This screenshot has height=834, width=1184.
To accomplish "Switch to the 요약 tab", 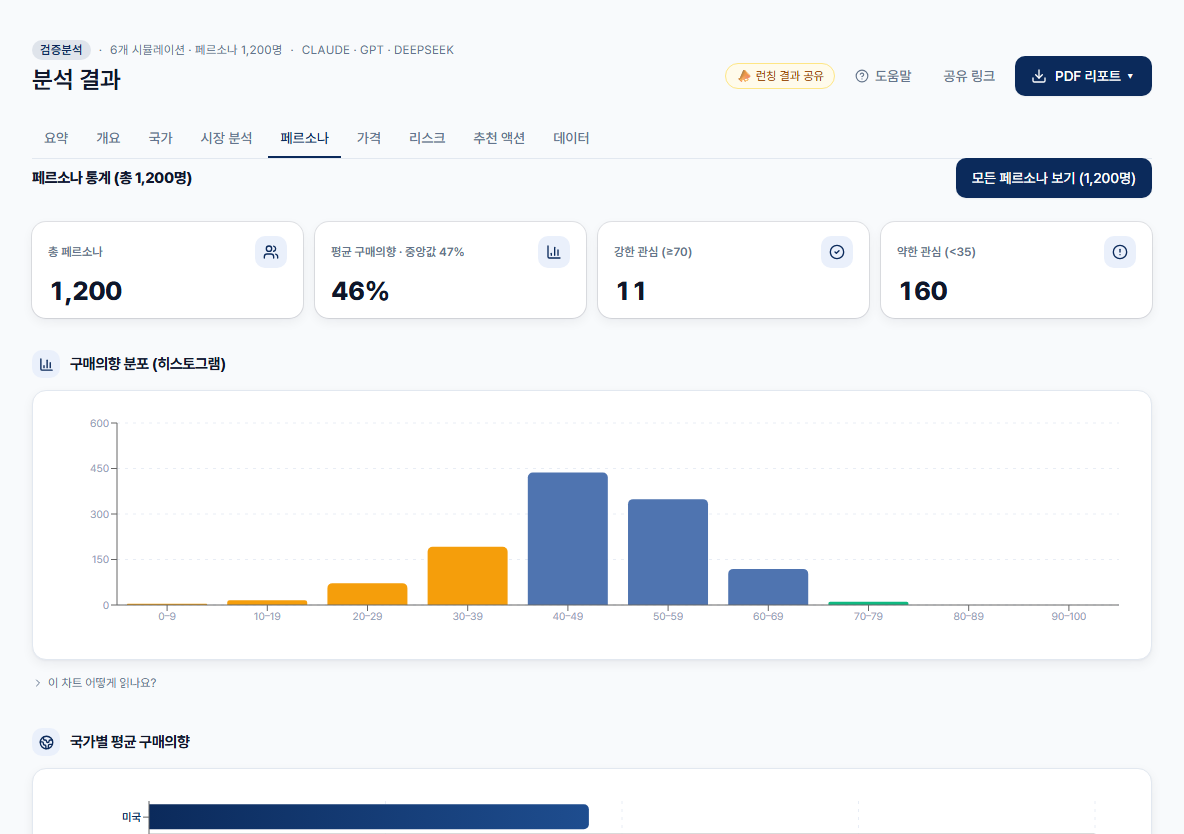I will 56,138.
